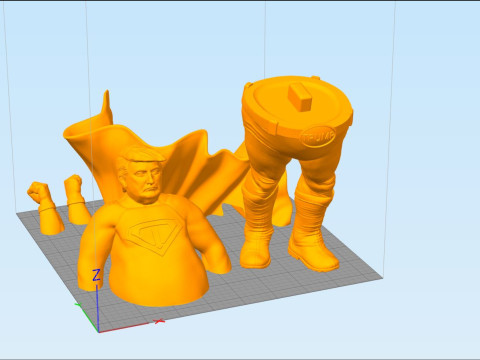Select the head of the bust model
This screenshot has width=480, height=360.
tap(142, 175)
